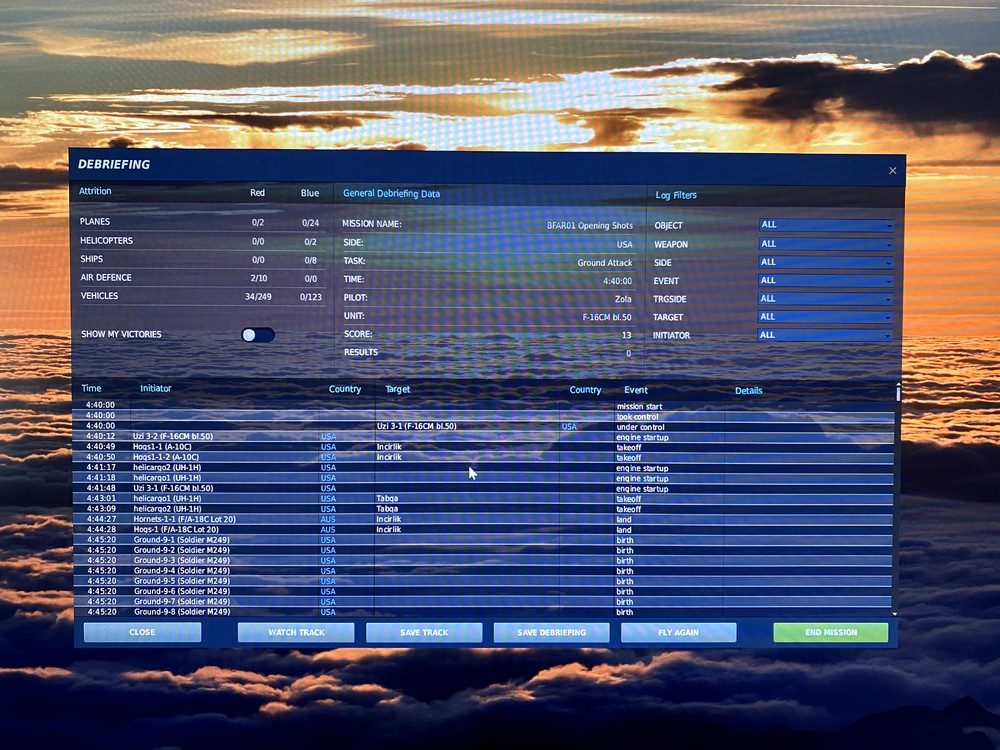
Task: Click the green END MISSION button
Action: click(831, 632)
